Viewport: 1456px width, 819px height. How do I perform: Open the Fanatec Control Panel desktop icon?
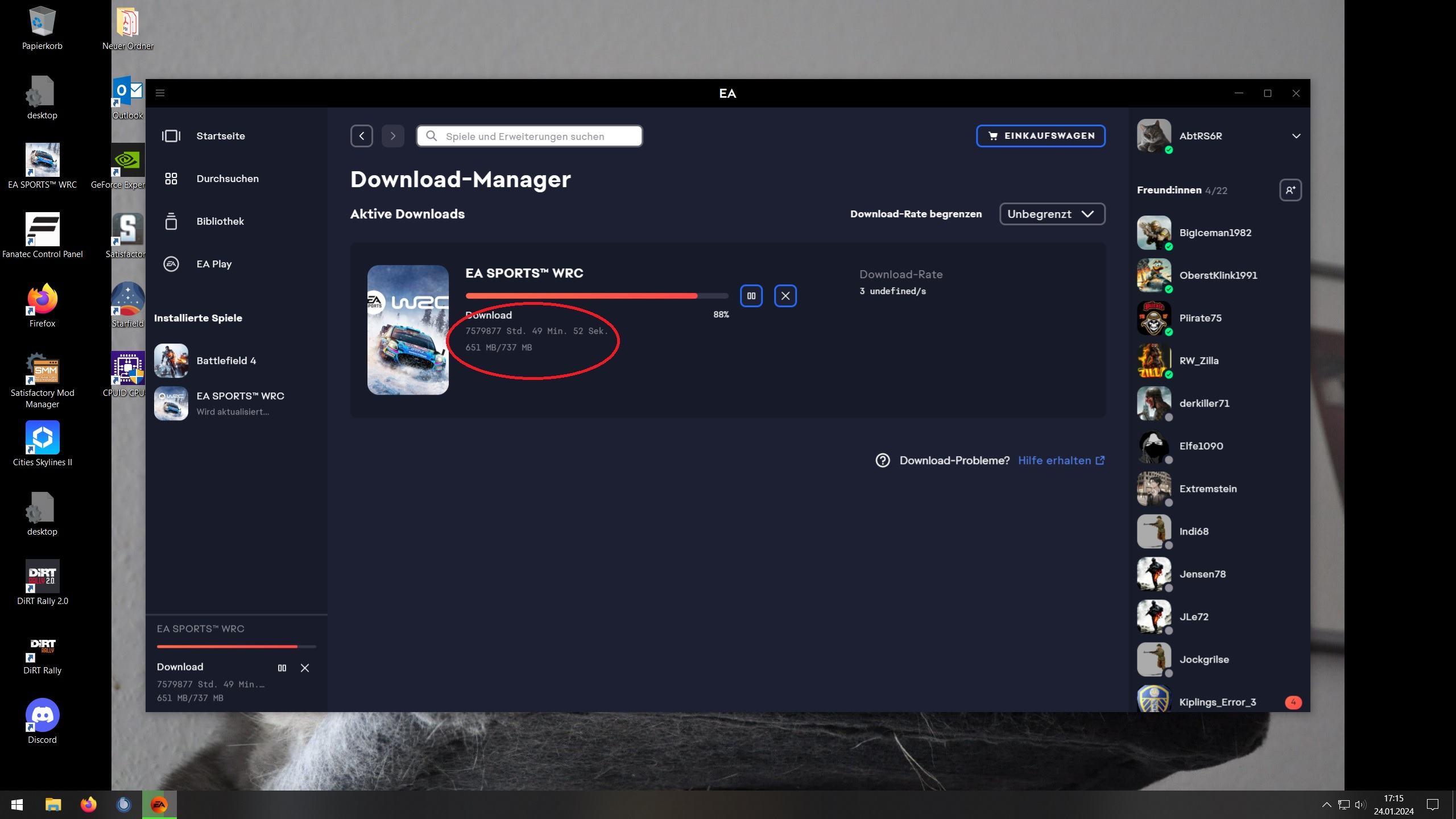click(42, 235)
